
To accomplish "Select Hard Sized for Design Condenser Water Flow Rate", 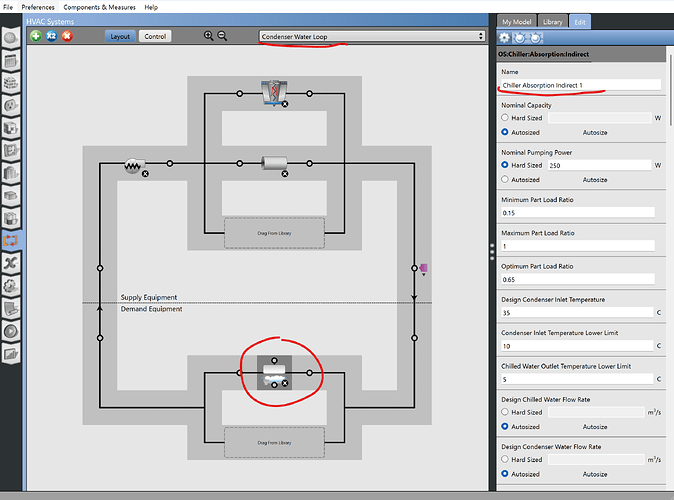I will (505, 459).
